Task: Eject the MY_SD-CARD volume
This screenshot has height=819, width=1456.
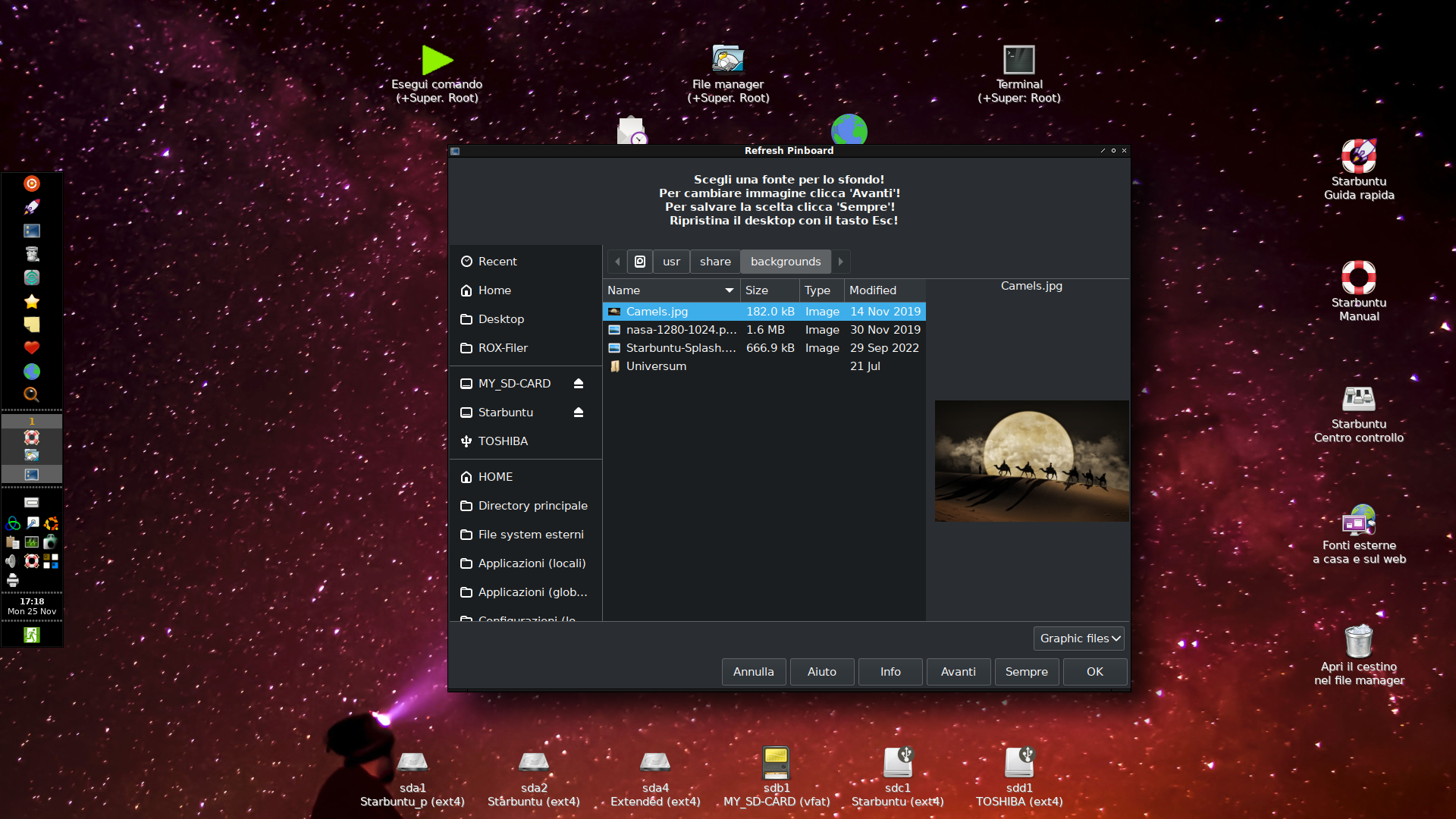Action: pos(579,384)
